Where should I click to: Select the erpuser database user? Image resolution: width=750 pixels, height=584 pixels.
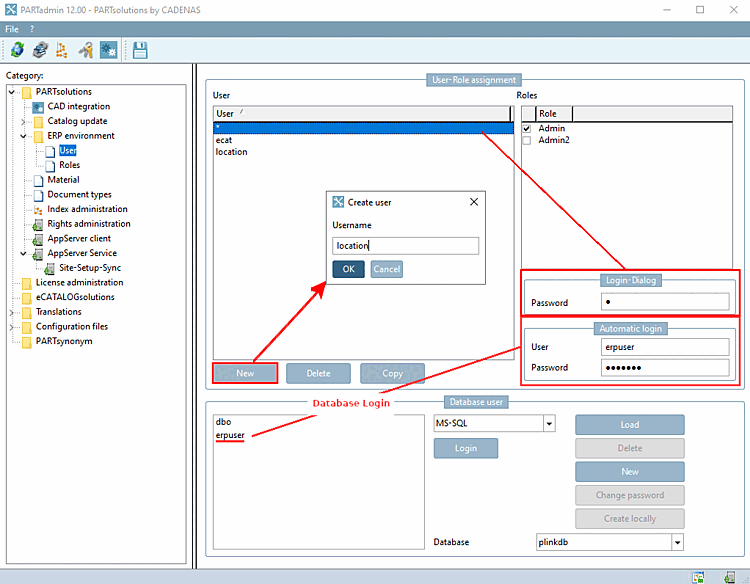click(x=230, y=435)
